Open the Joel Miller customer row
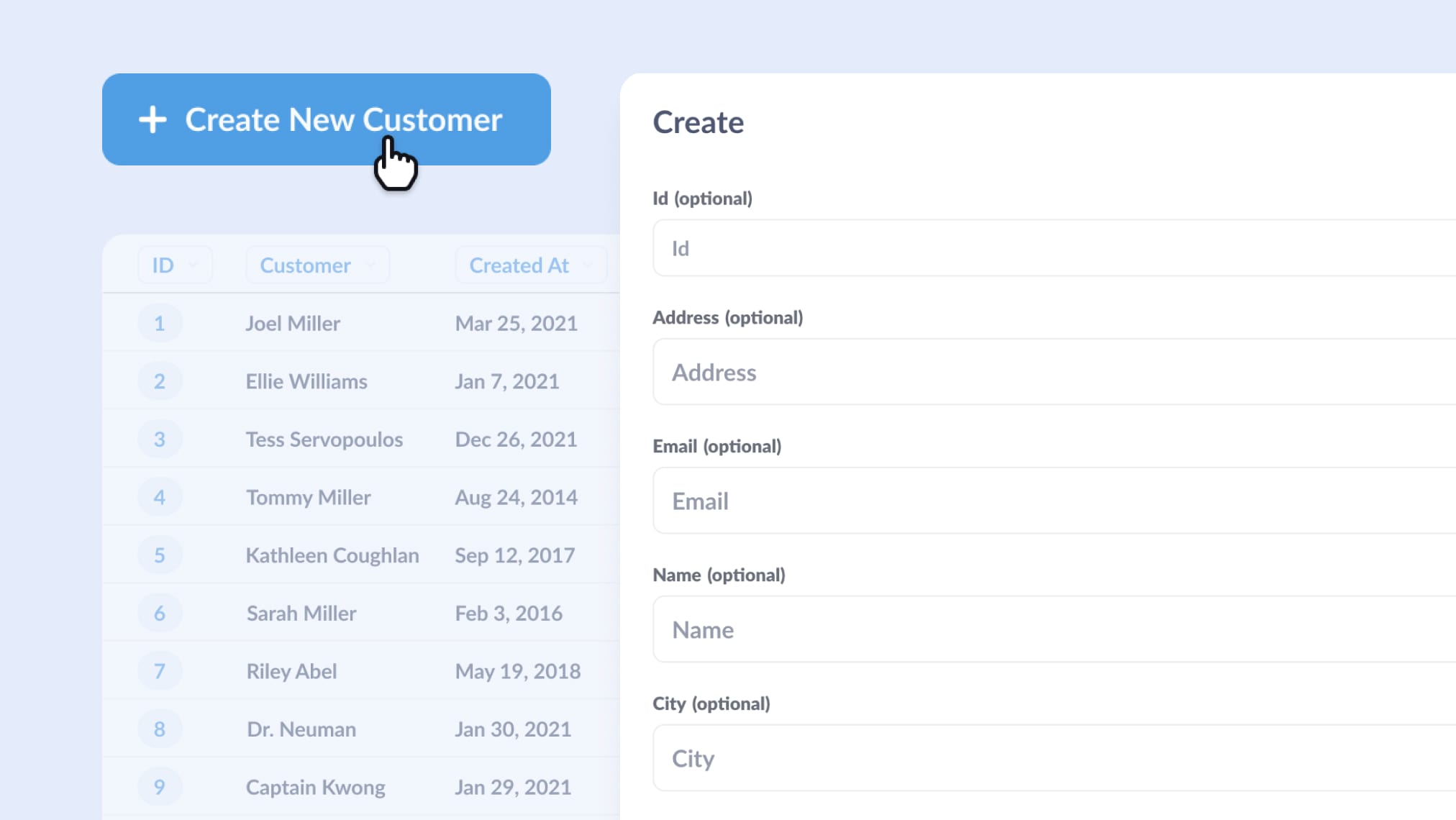Screen dimensions: 1456x820 pos(293,324)
